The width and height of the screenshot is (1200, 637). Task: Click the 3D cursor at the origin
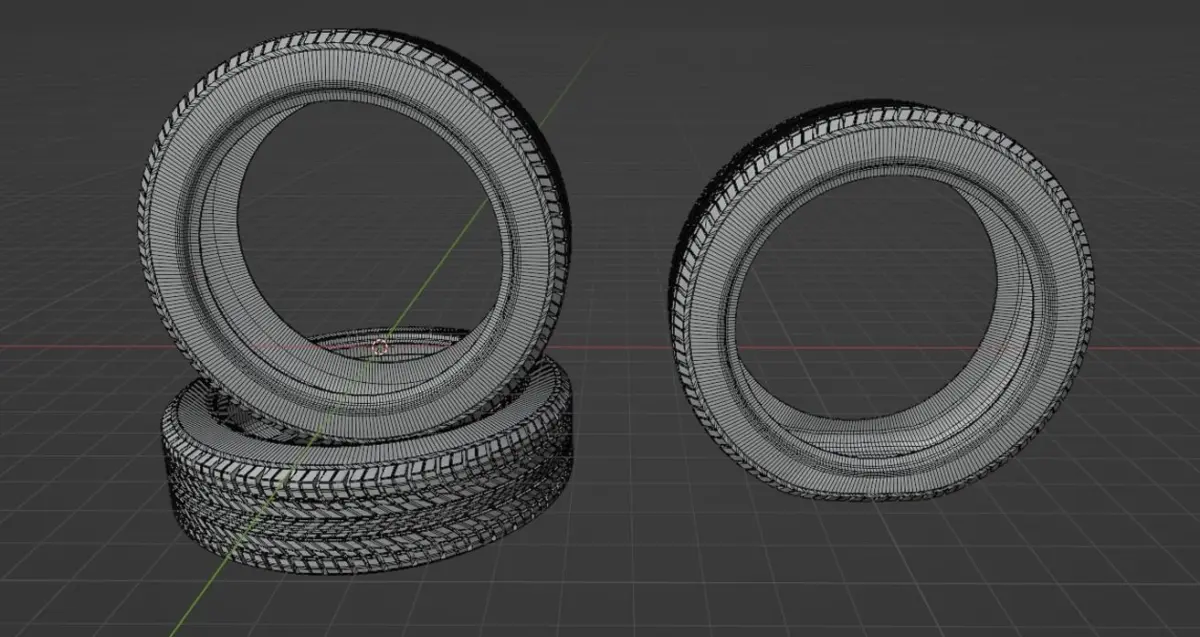[x=380, y=348]
